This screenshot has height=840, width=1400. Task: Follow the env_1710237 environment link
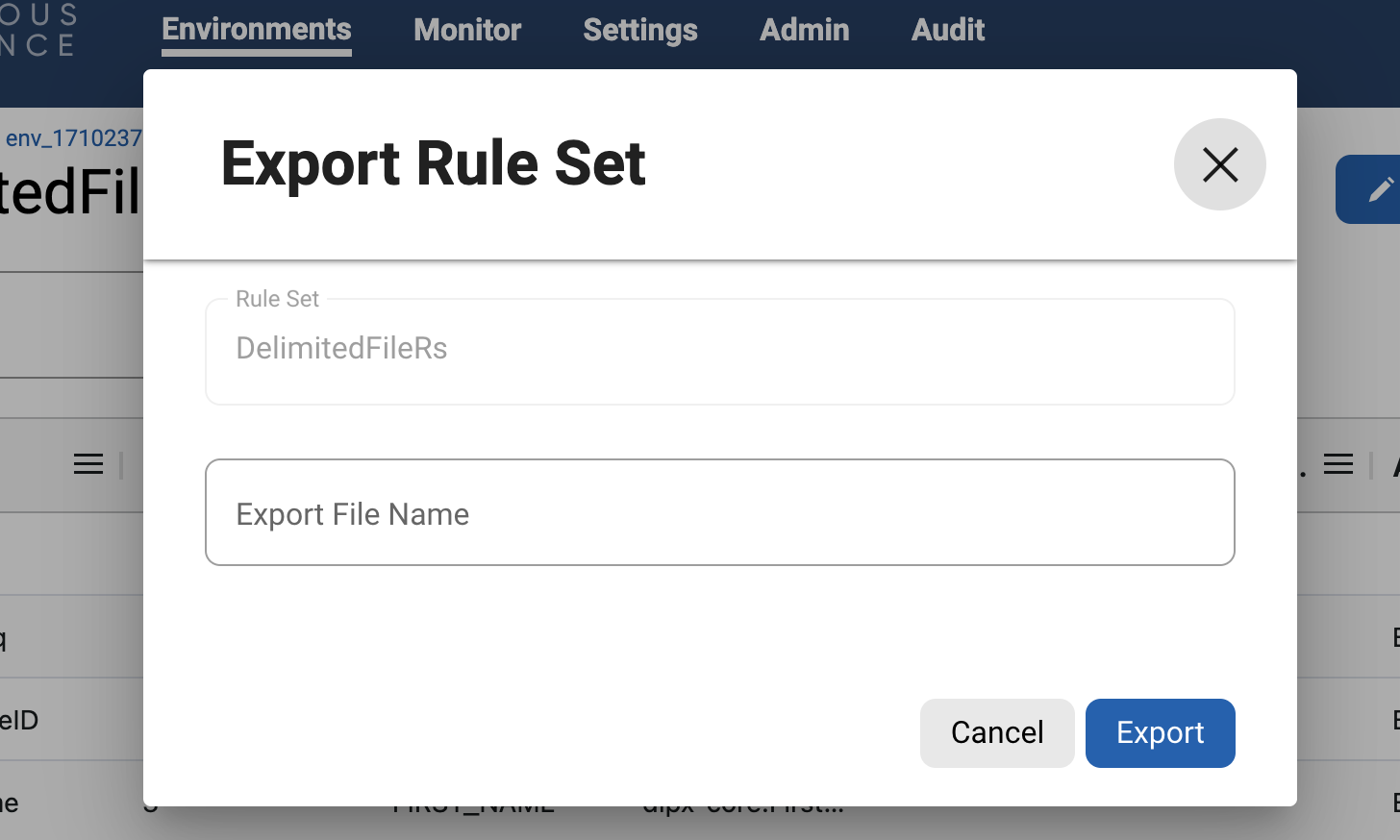[x=72, y=137]
